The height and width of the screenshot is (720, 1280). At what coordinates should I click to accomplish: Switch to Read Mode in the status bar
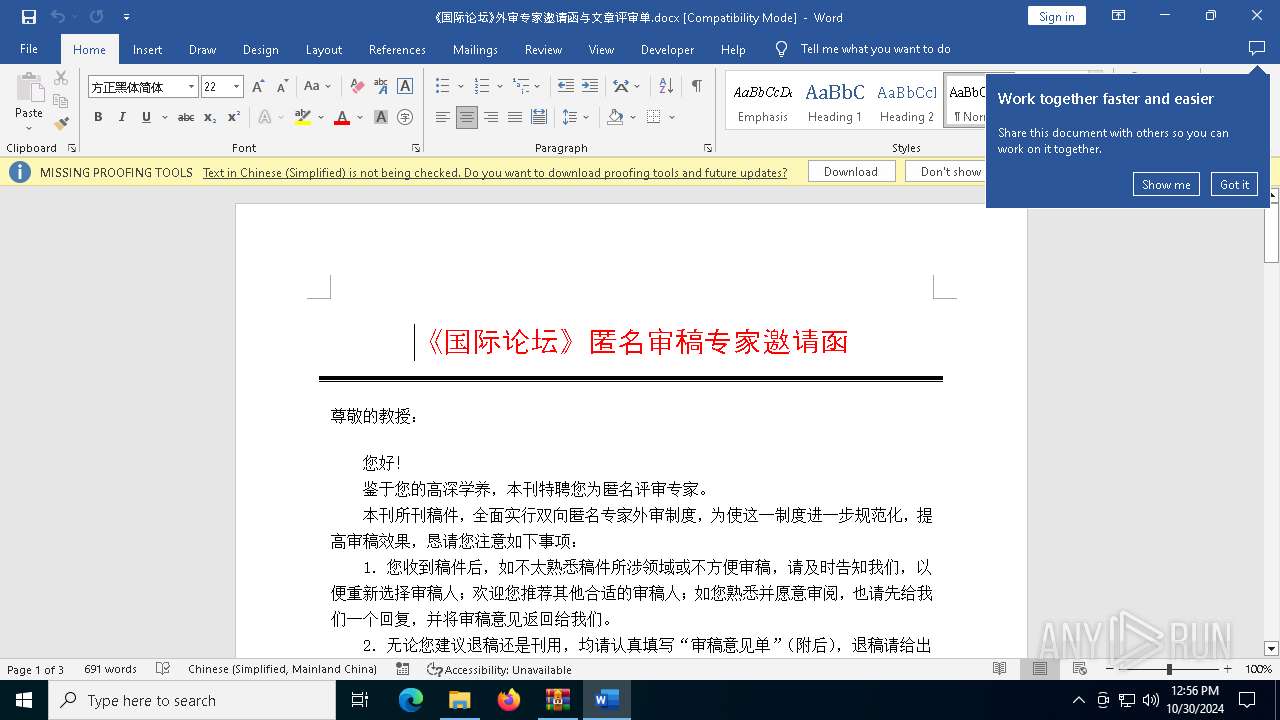tap(1000, 669)
